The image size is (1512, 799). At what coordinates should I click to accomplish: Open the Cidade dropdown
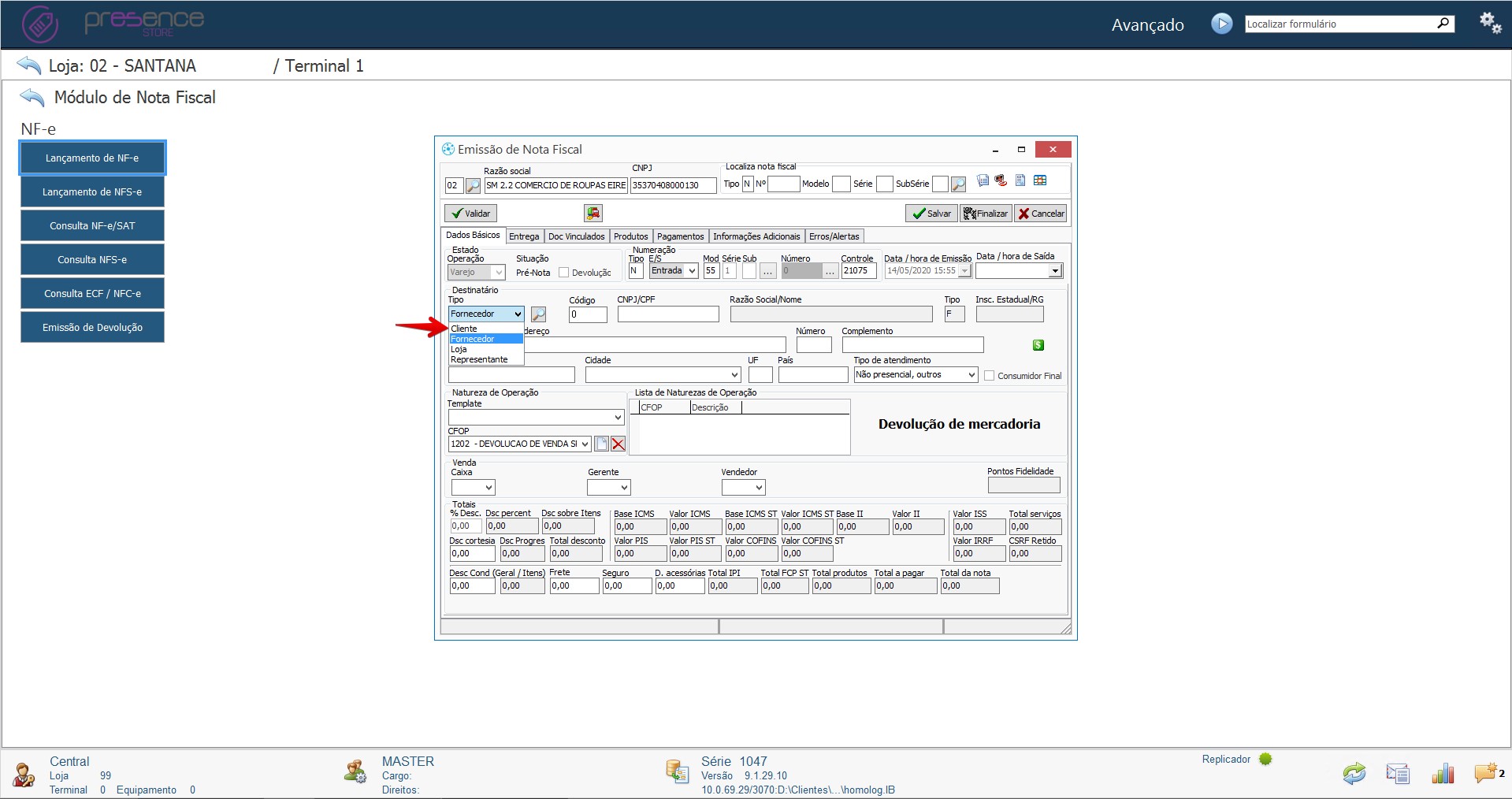point(734,375)
